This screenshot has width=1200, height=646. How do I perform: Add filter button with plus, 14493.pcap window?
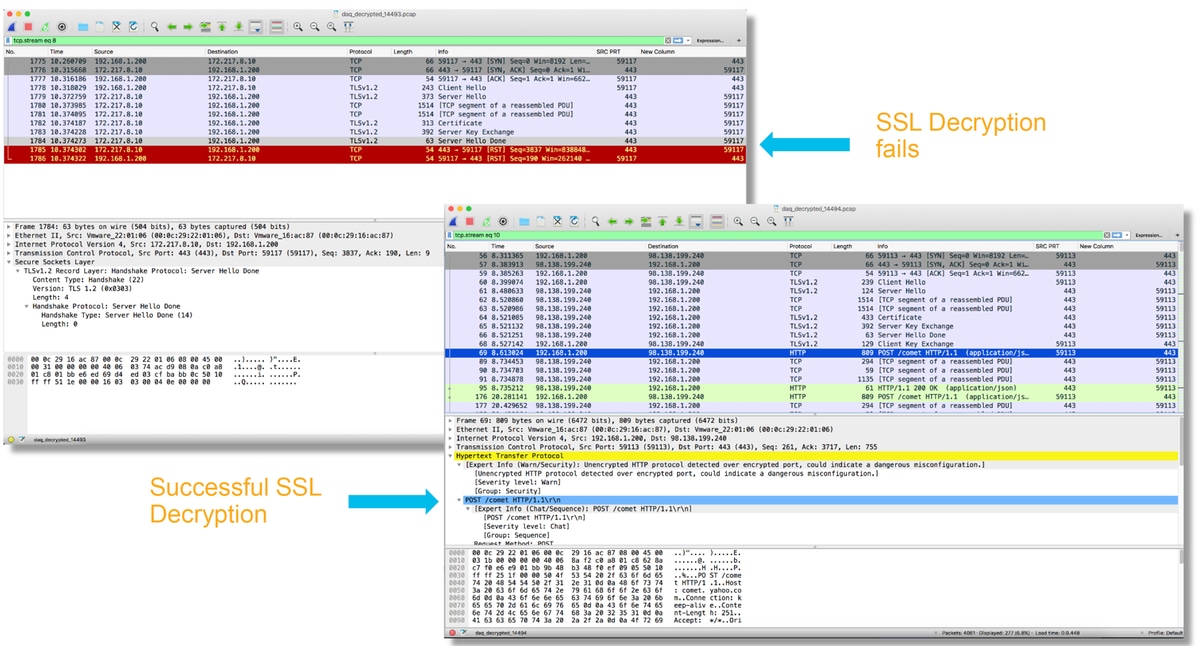(x=739, y=40)
